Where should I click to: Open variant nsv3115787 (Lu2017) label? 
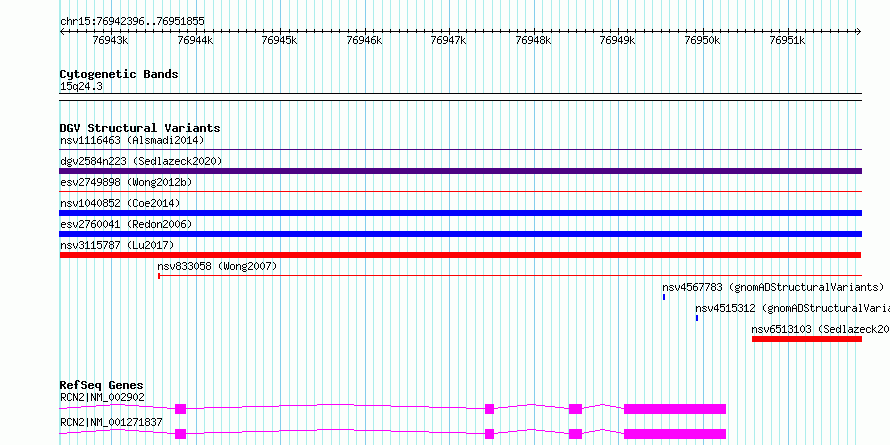click(x=117, y=245)
